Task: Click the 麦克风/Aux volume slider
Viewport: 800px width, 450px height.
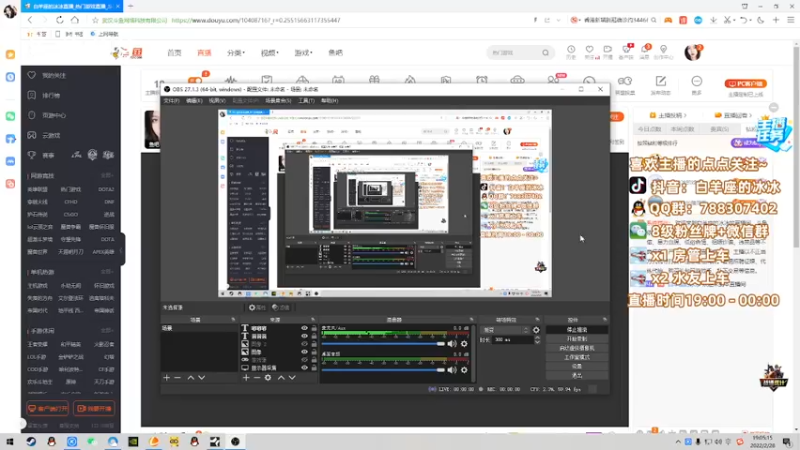Action: point(384,344)
